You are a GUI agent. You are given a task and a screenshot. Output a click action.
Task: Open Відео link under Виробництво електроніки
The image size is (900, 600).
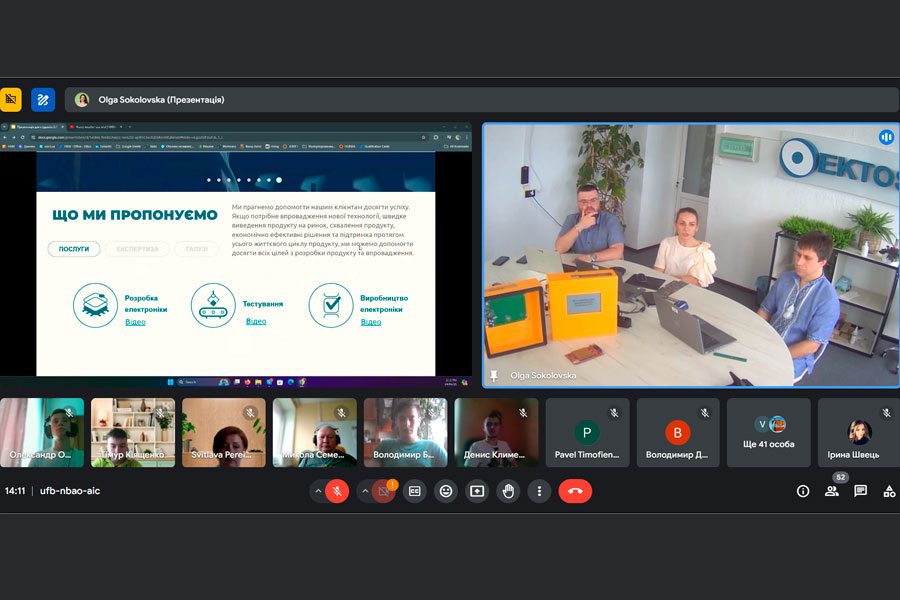[x=371, y=322]
